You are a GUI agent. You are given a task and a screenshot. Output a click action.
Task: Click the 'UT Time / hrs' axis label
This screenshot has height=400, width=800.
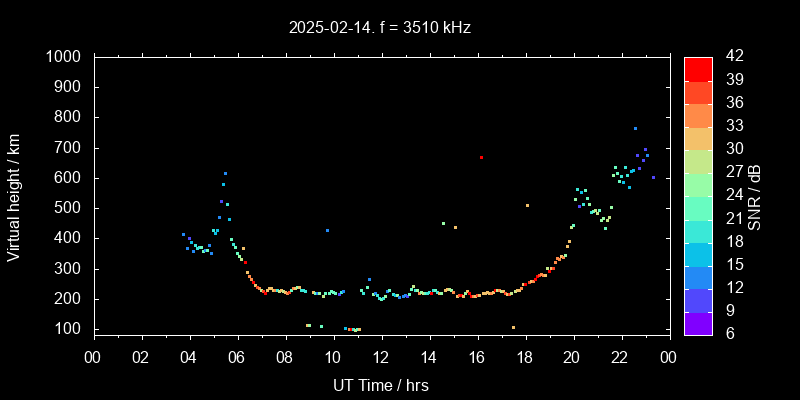(x=380, y=384)
